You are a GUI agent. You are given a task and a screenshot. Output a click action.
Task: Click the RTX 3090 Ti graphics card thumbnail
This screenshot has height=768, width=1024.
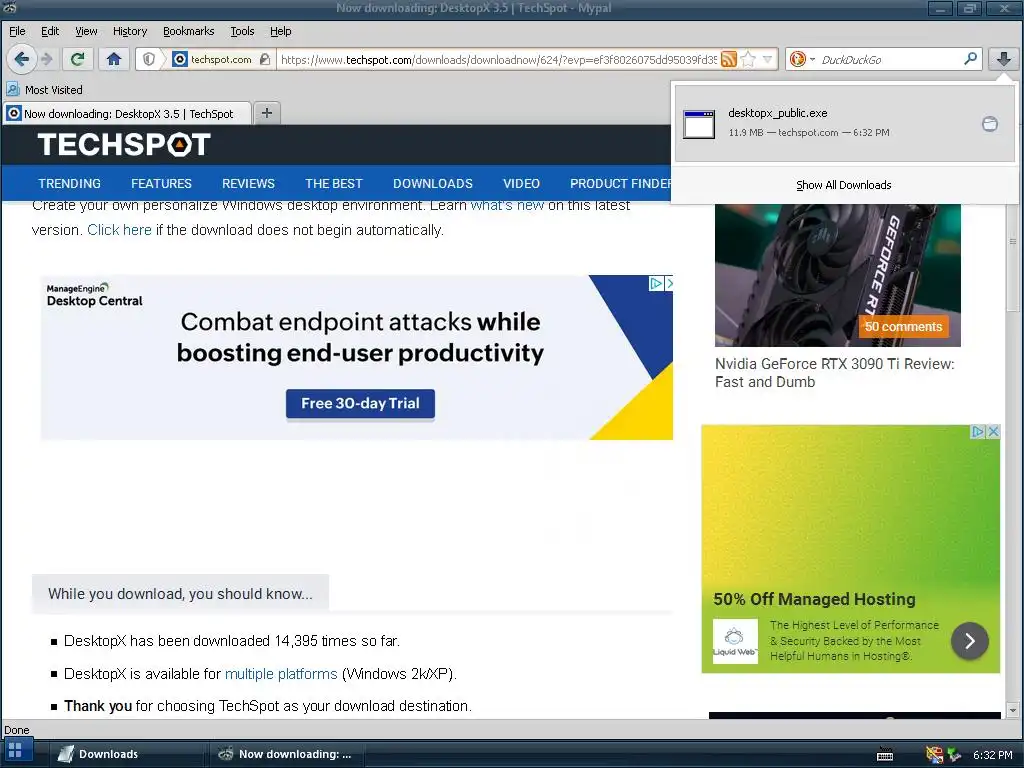point(837,275)
